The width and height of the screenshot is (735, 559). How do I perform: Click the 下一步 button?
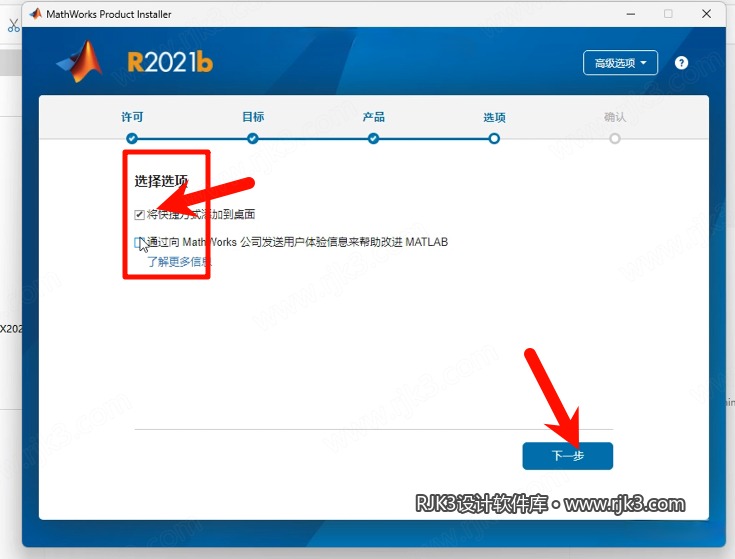(568, 455)
